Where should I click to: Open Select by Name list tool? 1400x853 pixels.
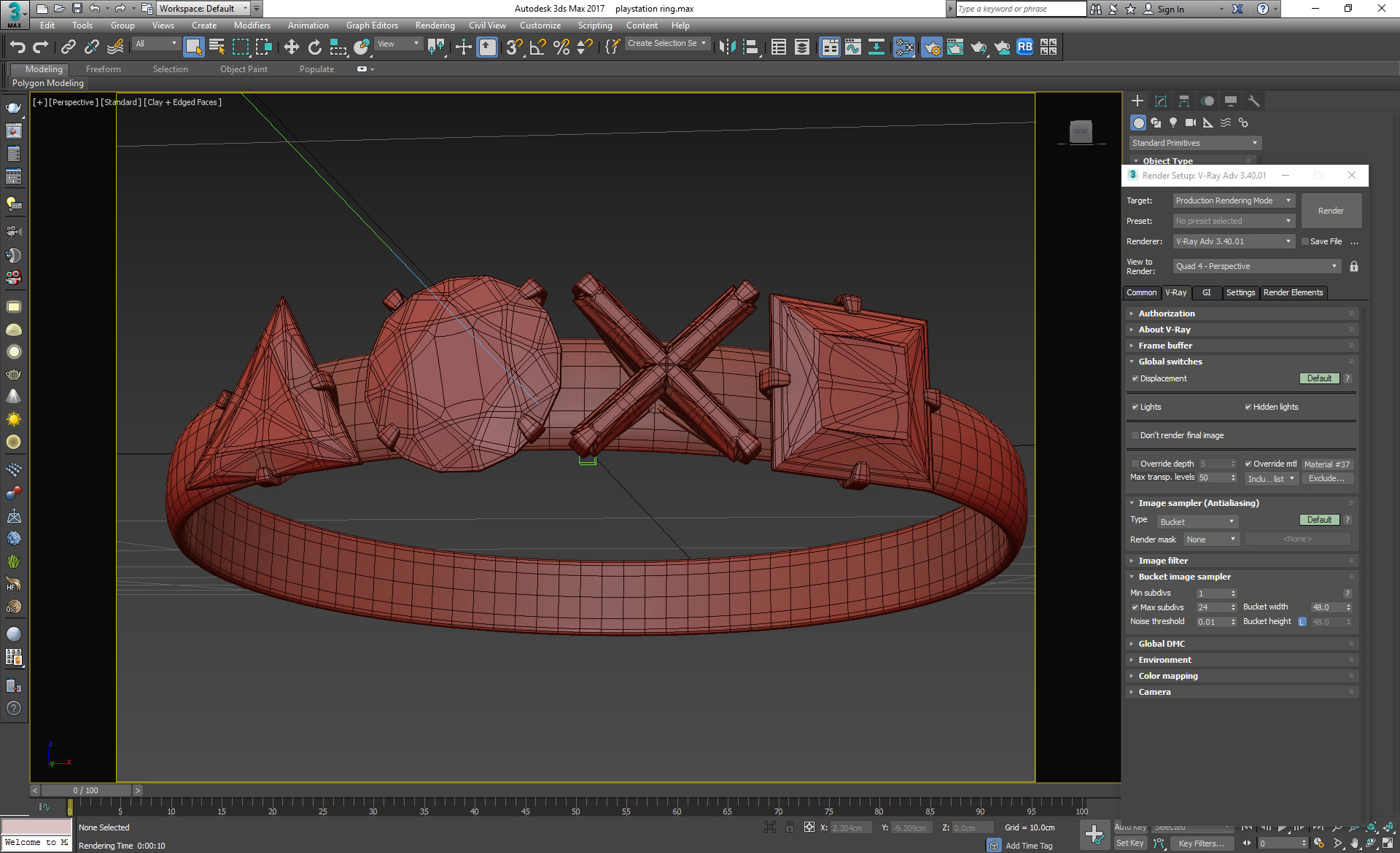(x=217, y=47)
